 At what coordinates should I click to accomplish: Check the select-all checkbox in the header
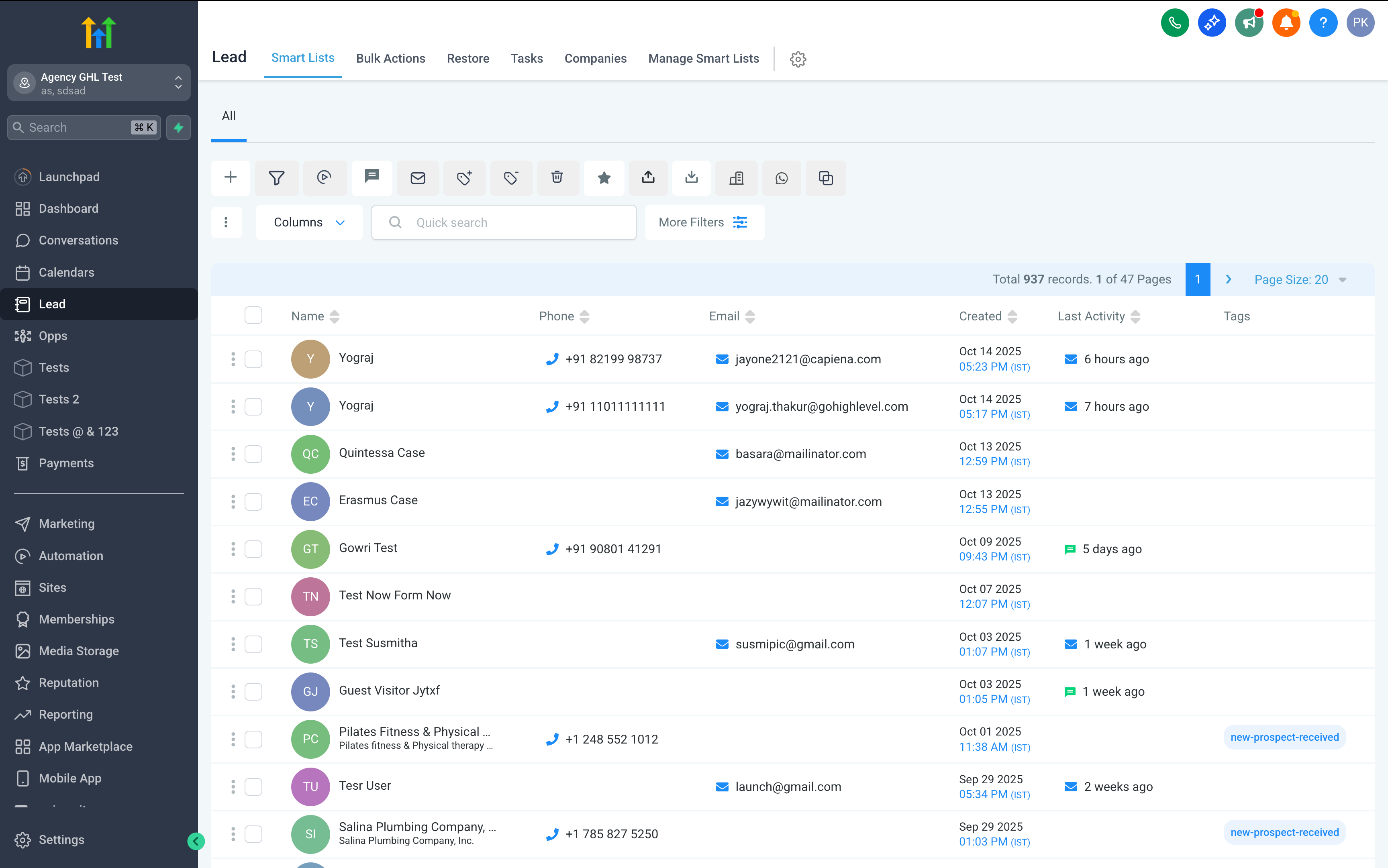click(253, 315)
